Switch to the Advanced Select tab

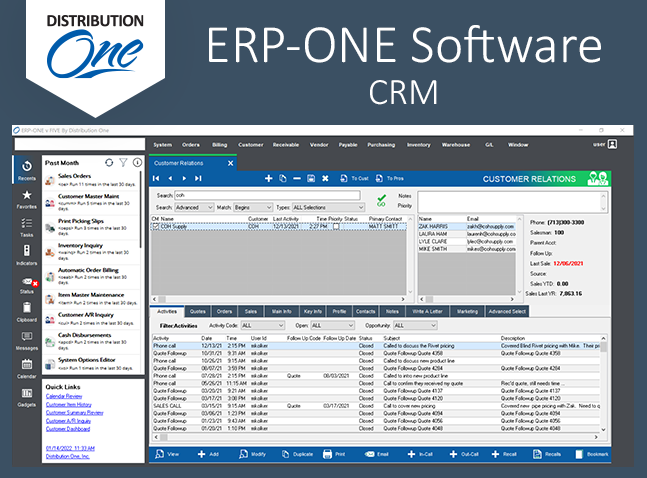tap(507, 311)
